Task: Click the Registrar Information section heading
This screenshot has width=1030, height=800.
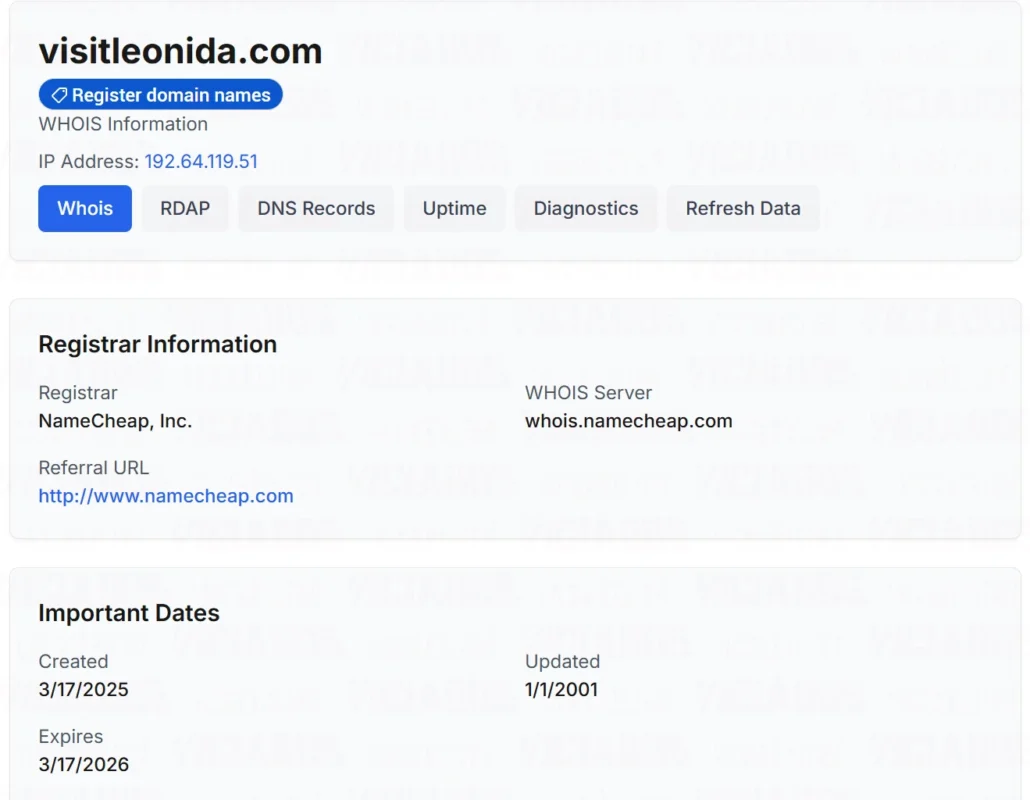Action: 158,344
